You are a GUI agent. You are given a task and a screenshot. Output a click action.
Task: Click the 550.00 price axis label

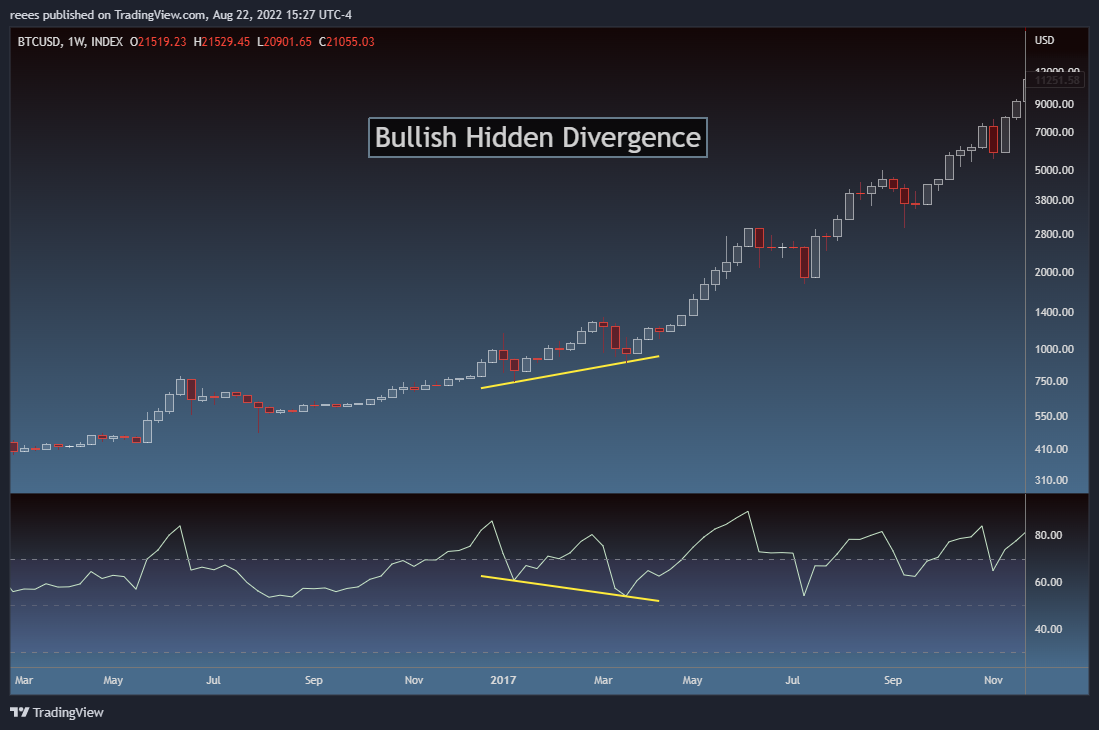(x=1051, y=415)
